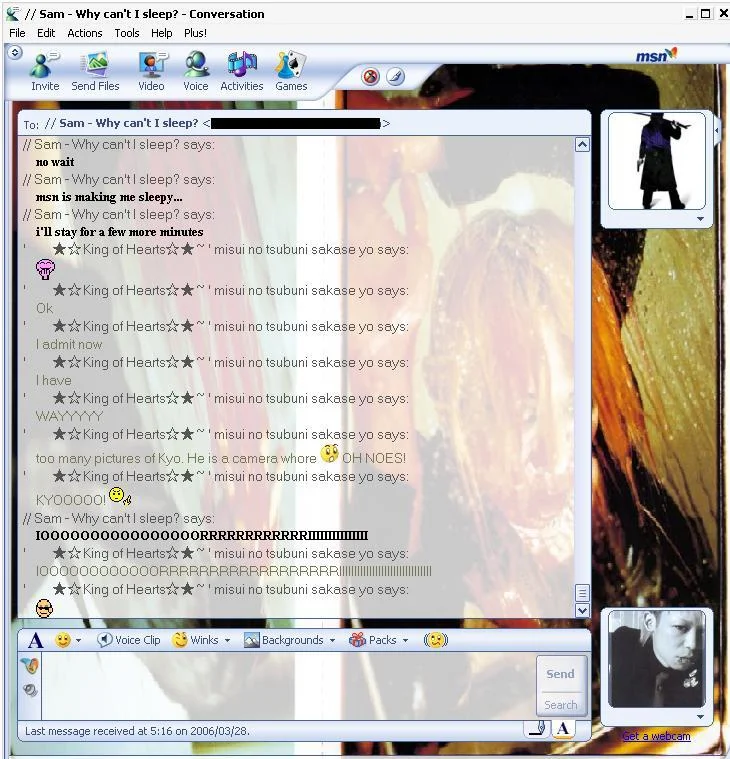Viewport: 730px width, 759px height.
Task: Open the emoticon picker smiley
Action: click(x=63, y=640)
